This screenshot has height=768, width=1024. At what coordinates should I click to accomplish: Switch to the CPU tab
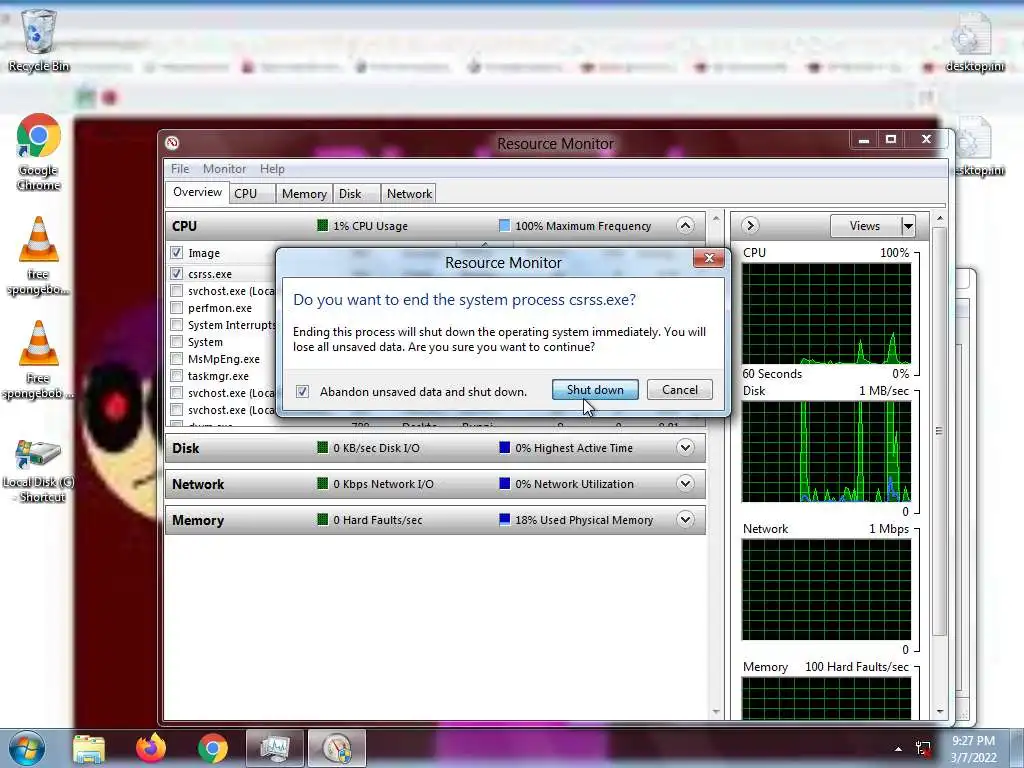[251, 193]
